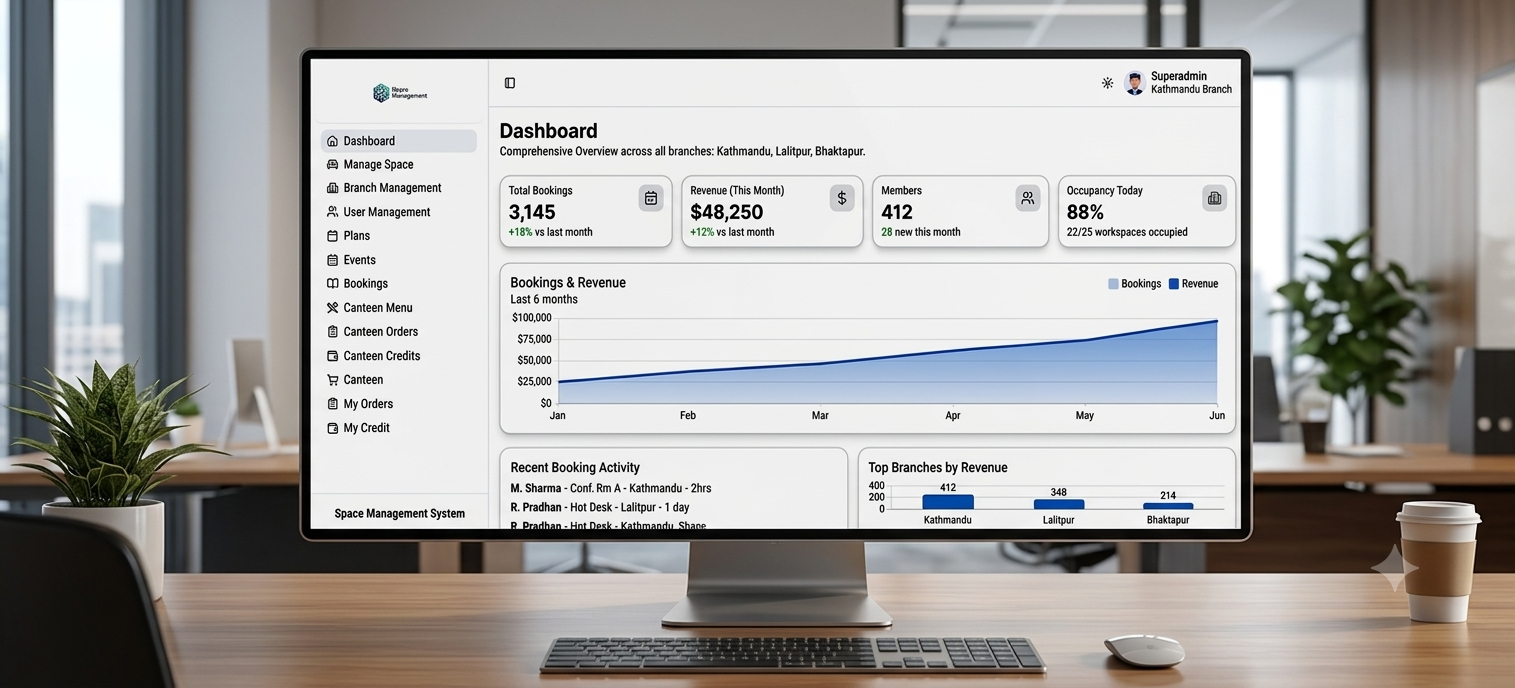Switch theme with the sun icon

1107,83
